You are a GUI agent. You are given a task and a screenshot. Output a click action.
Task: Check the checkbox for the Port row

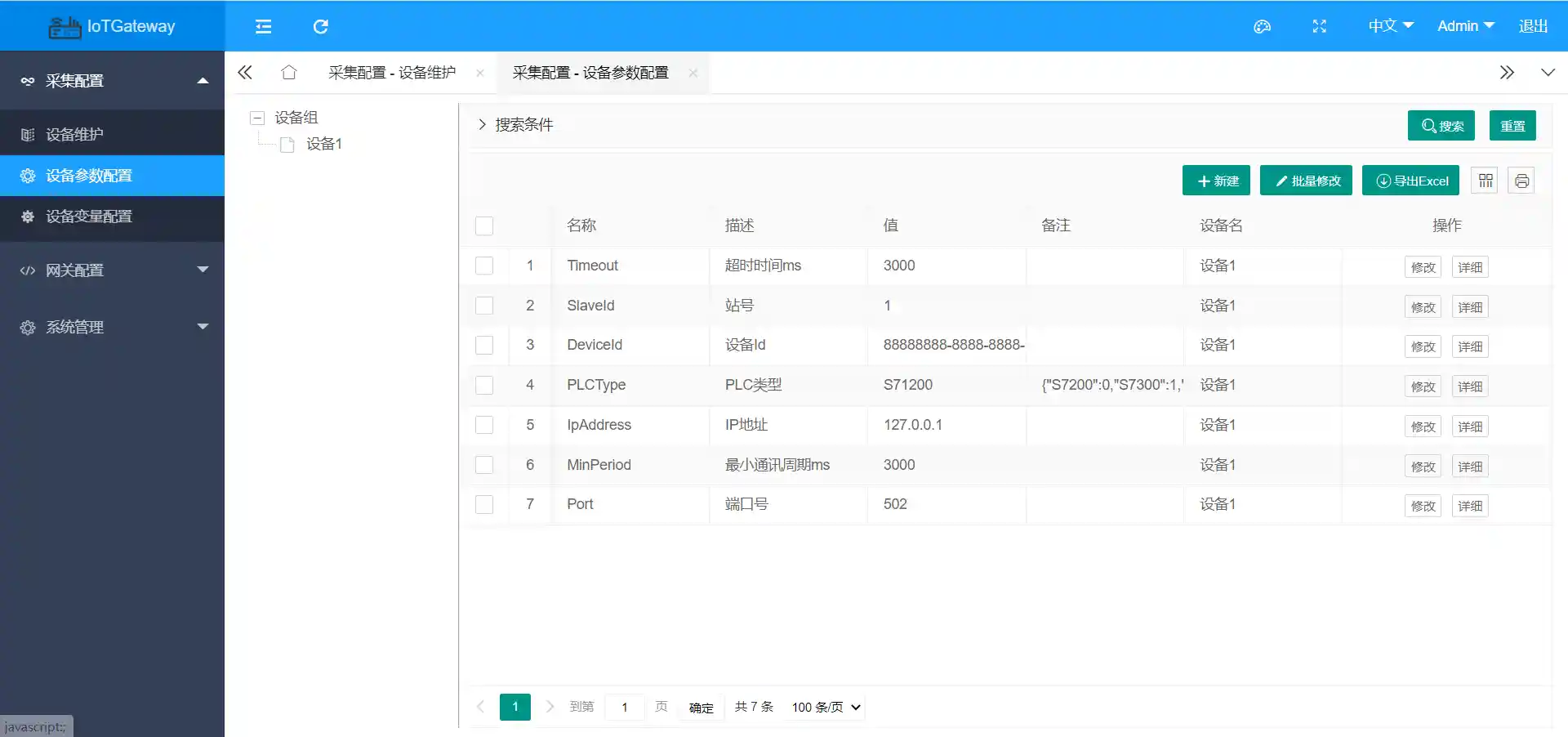click(x=484, y=504)
